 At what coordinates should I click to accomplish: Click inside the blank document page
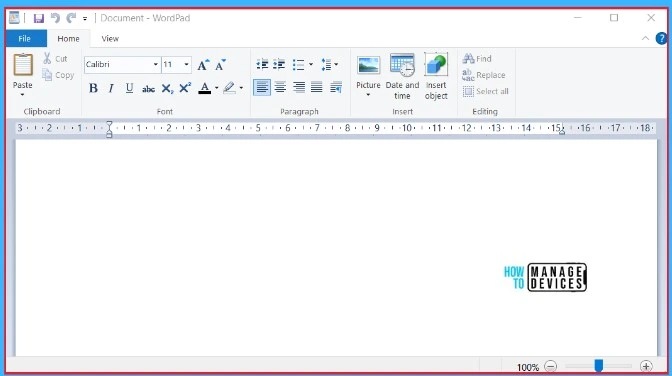pyautogui.click(x=336, y=247)
